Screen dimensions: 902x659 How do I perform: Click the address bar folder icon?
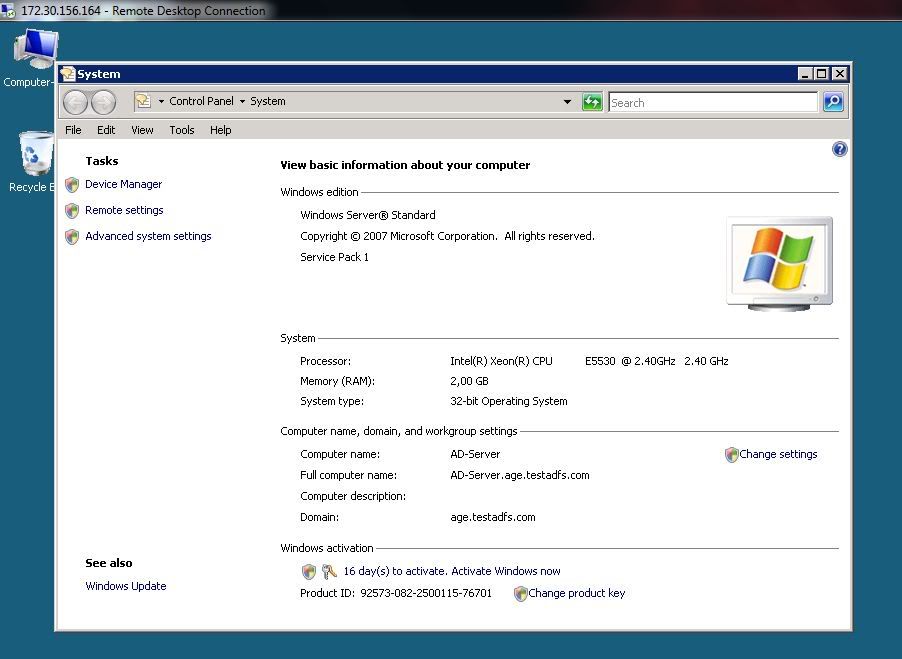[x=143, y=101]
